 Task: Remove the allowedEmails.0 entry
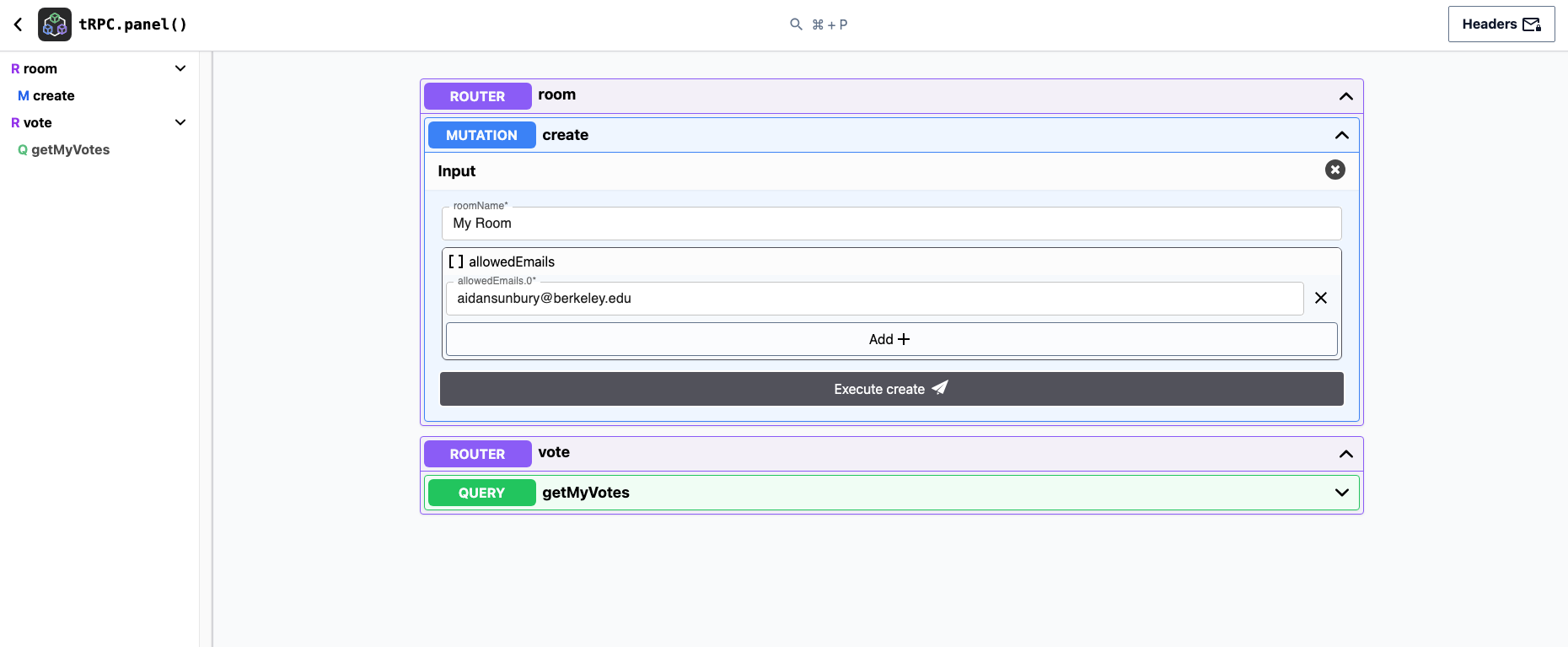click(x=1320, y=298)
